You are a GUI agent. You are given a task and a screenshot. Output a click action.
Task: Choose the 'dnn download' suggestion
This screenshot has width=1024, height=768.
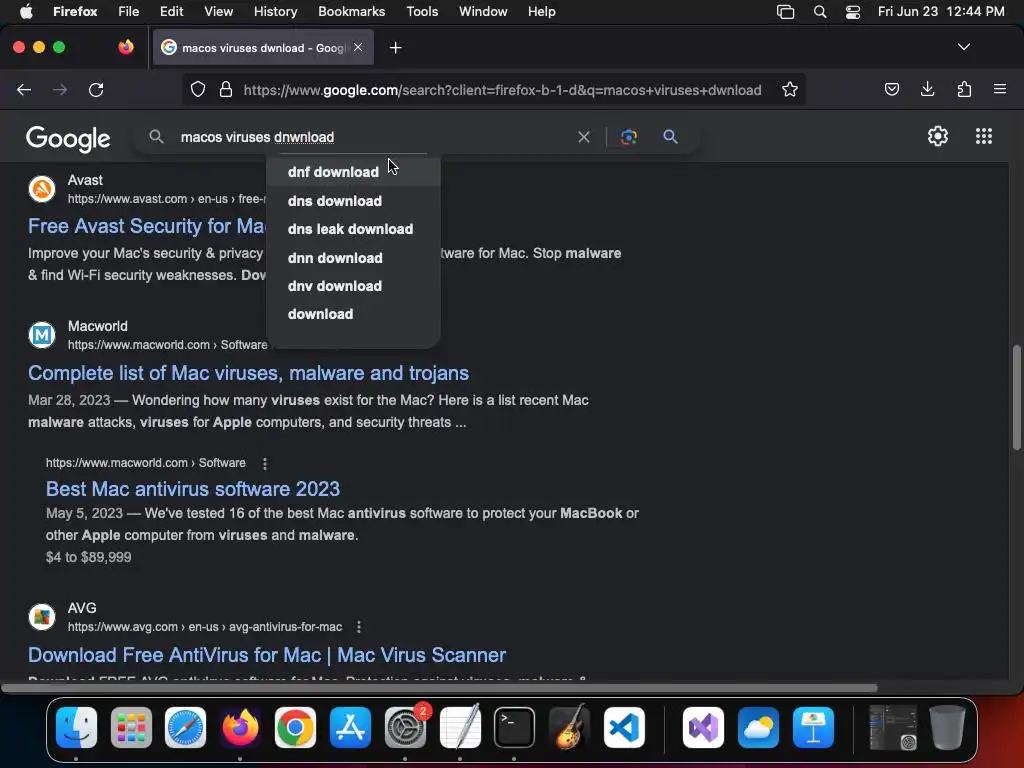[353, 258]
